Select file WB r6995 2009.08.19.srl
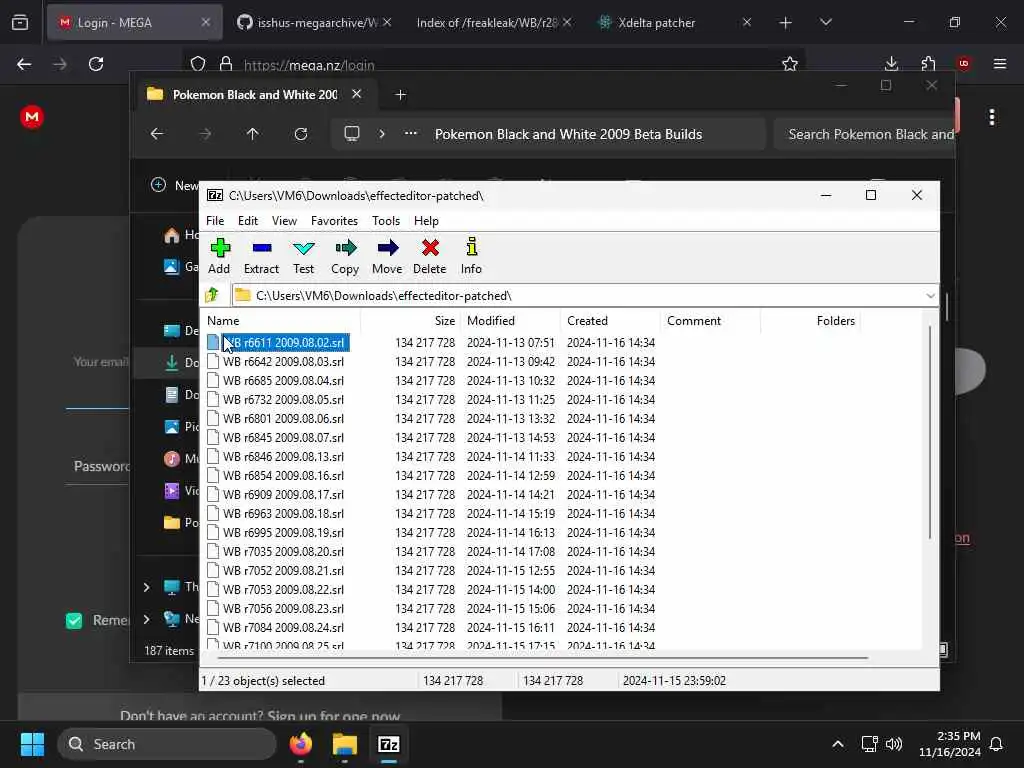Screen dimensions: 1024x768 (283, 532)
